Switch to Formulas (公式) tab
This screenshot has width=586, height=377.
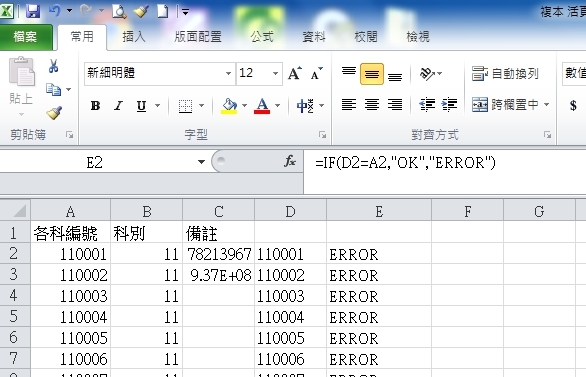click(262, 37)
